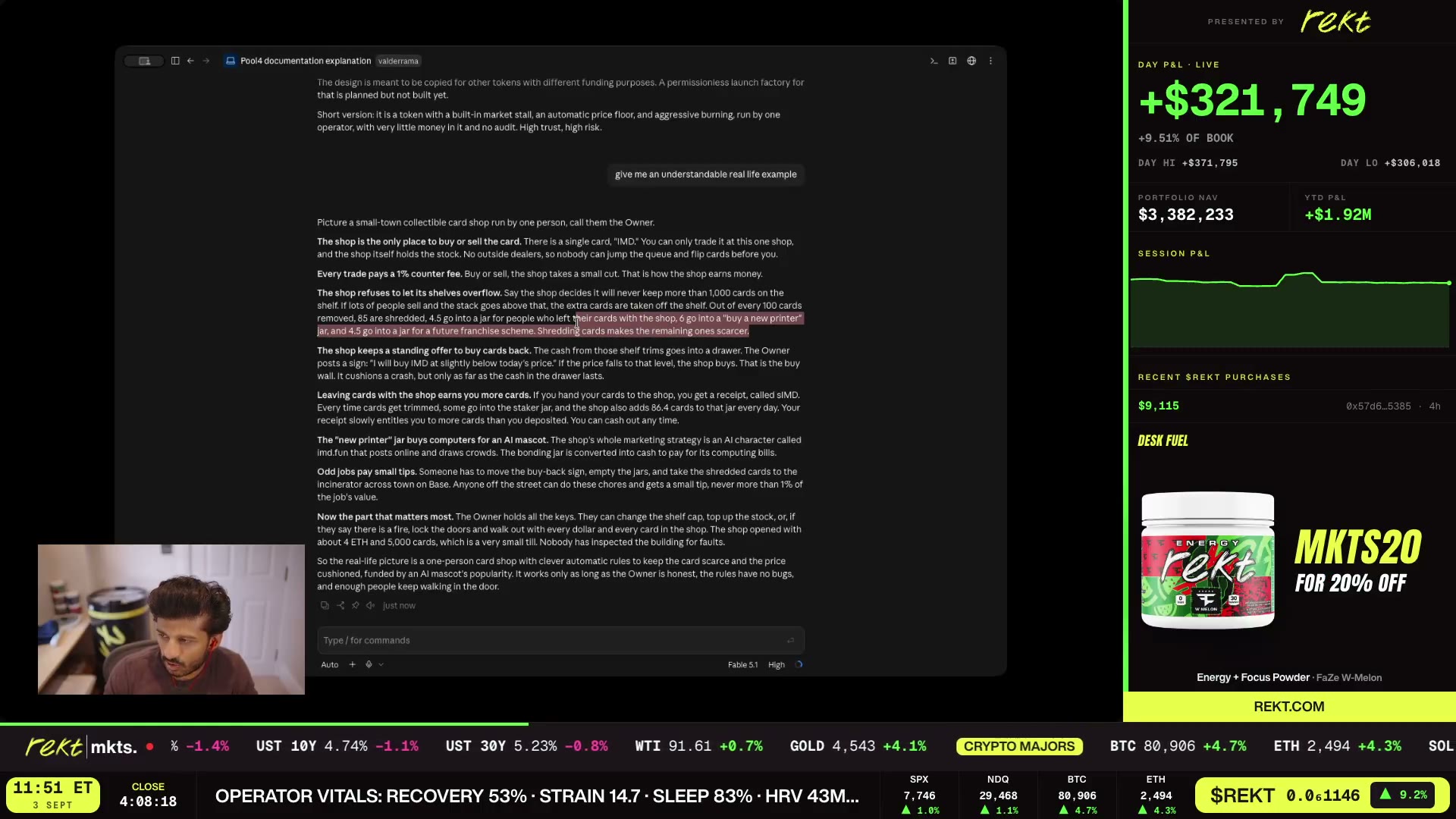
Task: Click the 'just now' timestamp
Action: coord(399,605)
